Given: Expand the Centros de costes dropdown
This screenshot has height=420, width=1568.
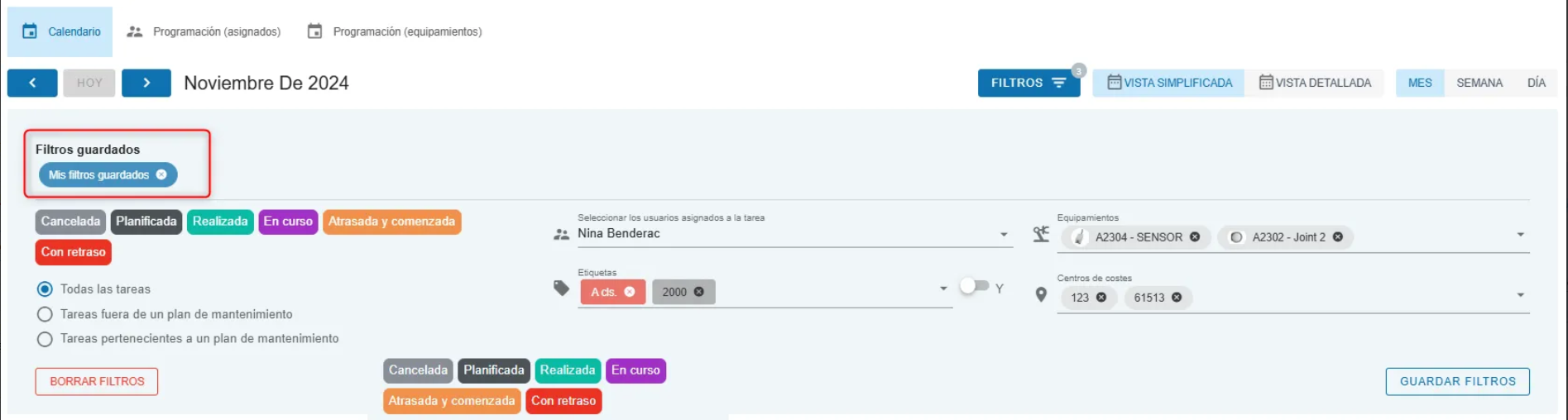Looking at the screenshot, I should point(1520,295).
